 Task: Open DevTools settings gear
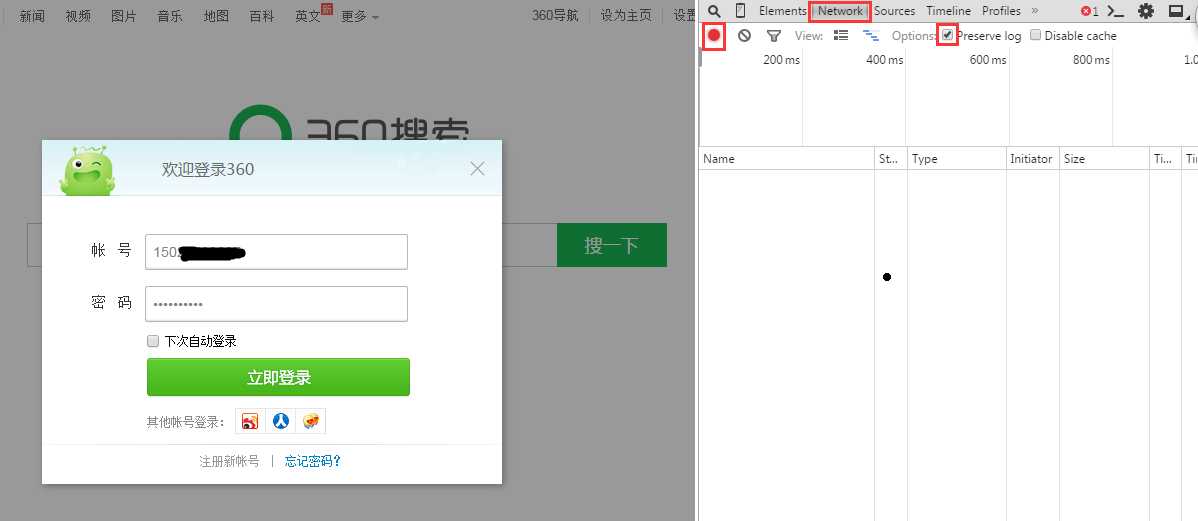[x=1145, y=11]
